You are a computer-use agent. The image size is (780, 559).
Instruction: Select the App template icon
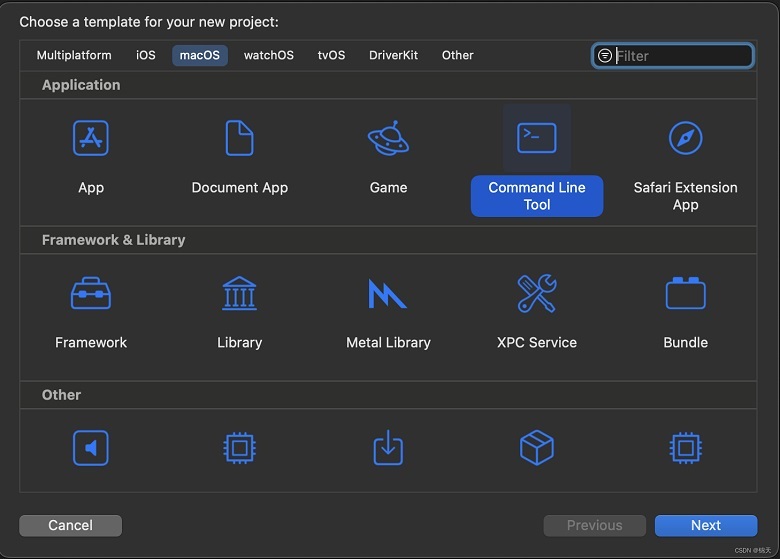[x=91, y=138]
